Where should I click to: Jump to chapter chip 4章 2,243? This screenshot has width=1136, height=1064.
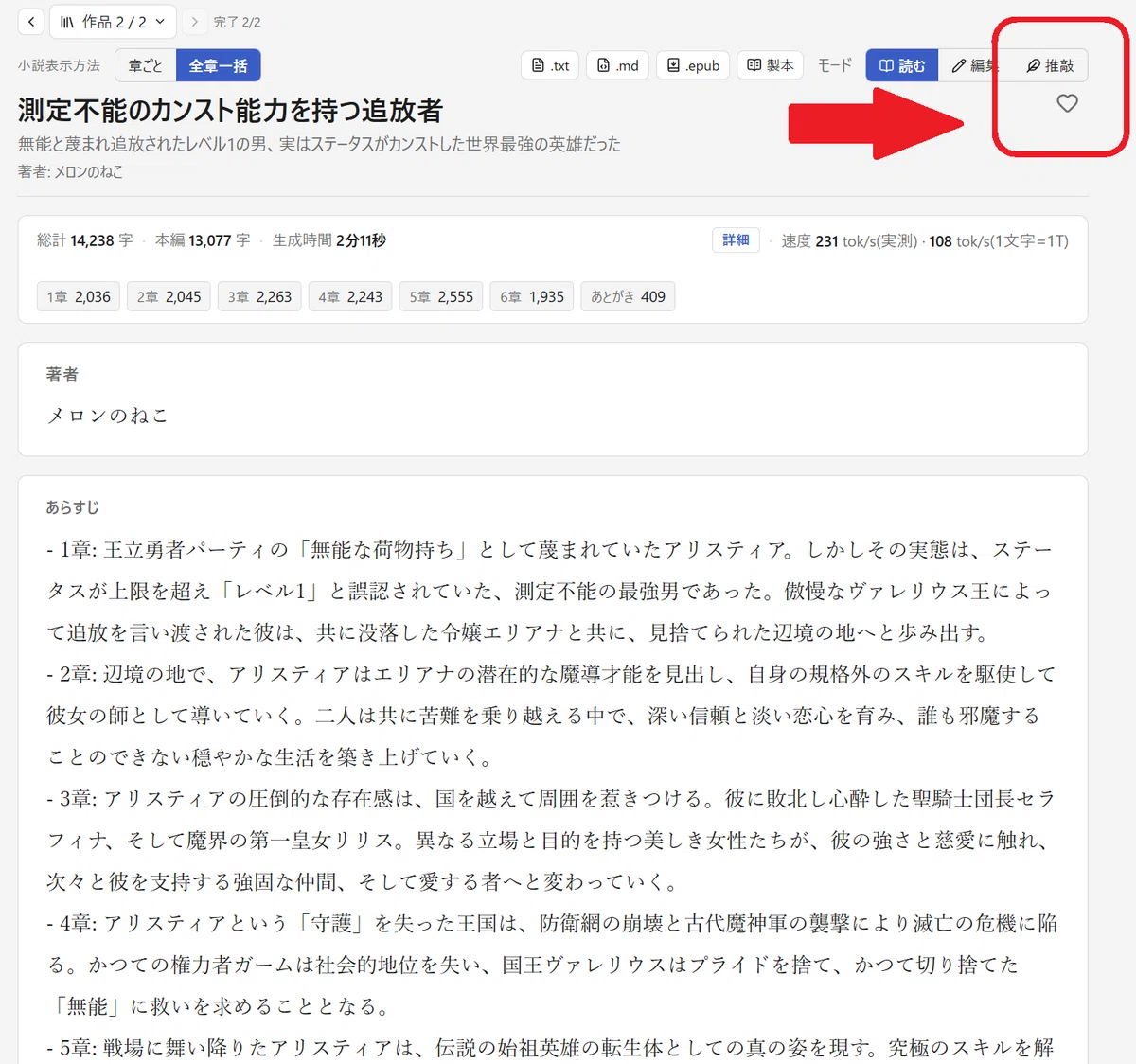pyautogui.click(x=350, y=296)
